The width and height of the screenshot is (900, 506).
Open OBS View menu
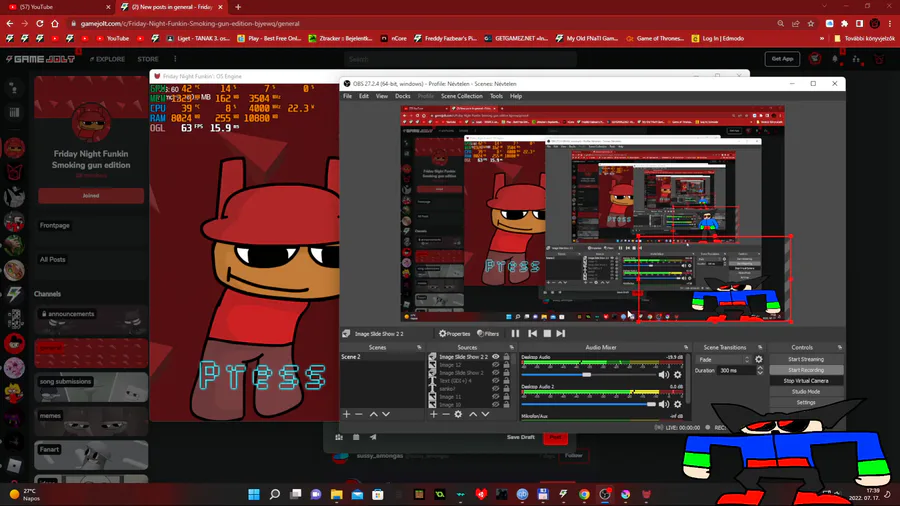[x=382, y=96]
